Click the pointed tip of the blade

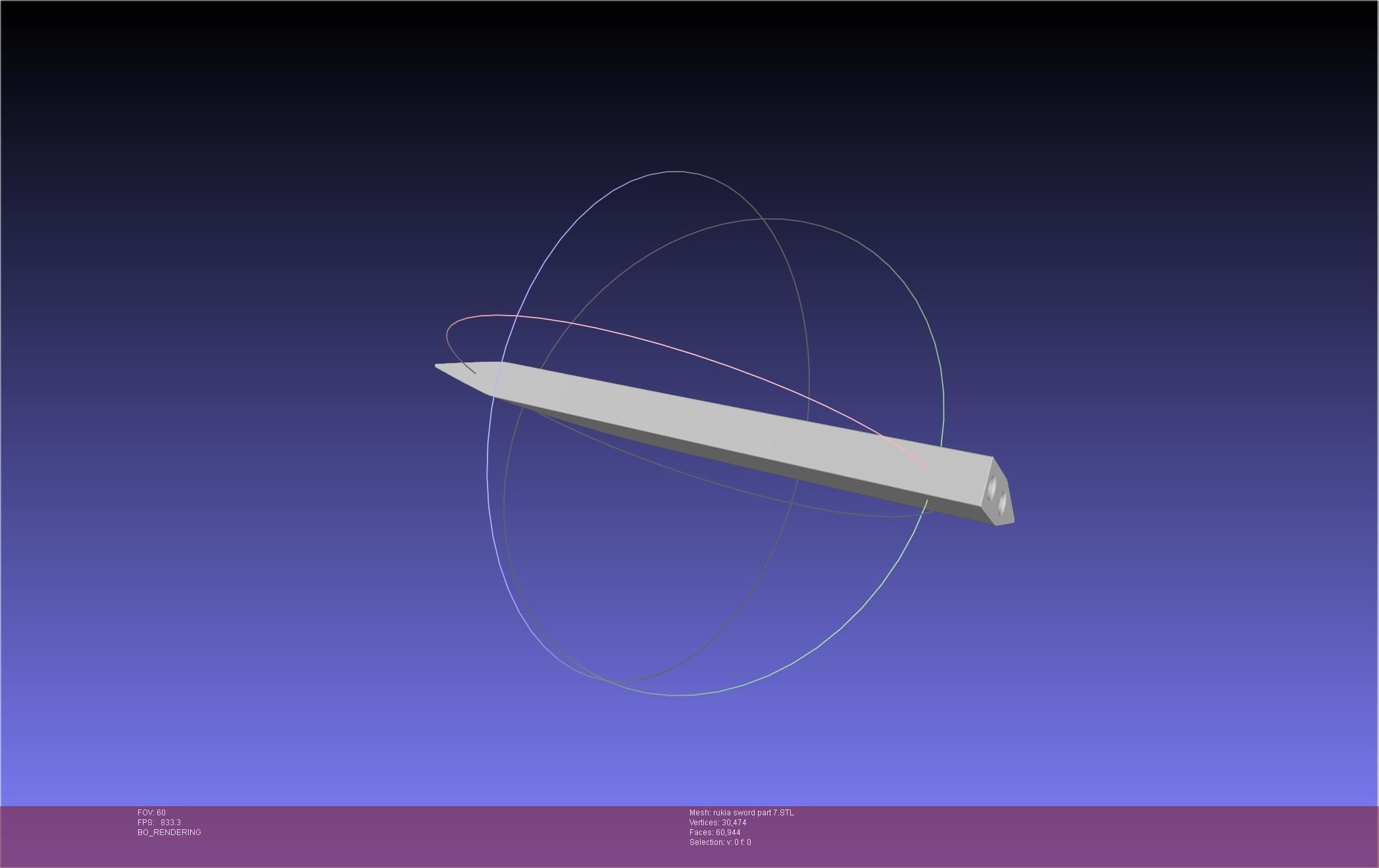(439, 366)
